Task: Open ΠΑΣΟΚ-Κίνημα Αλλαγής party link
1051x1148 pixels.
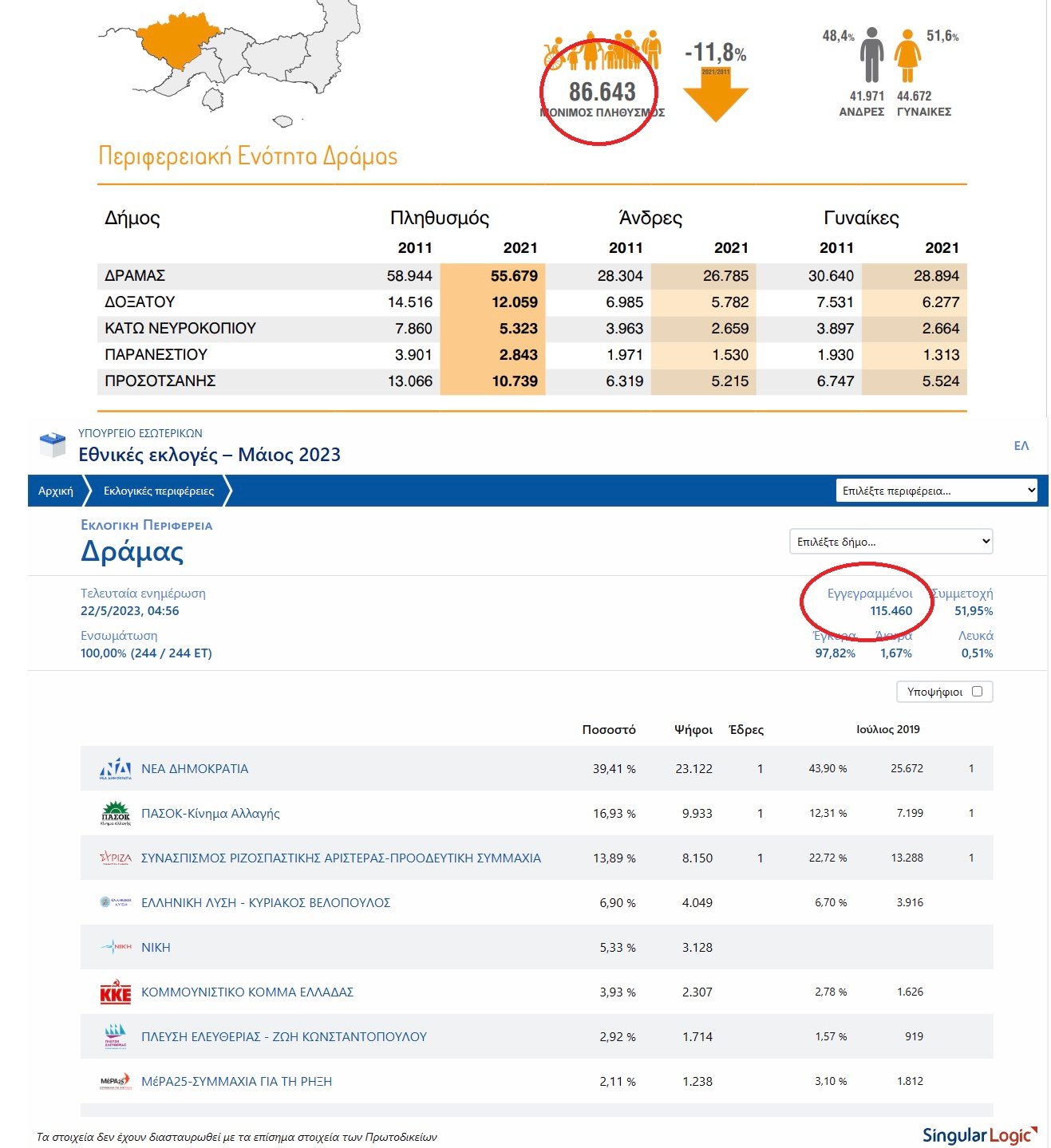Action: click(x=211, y=814)
